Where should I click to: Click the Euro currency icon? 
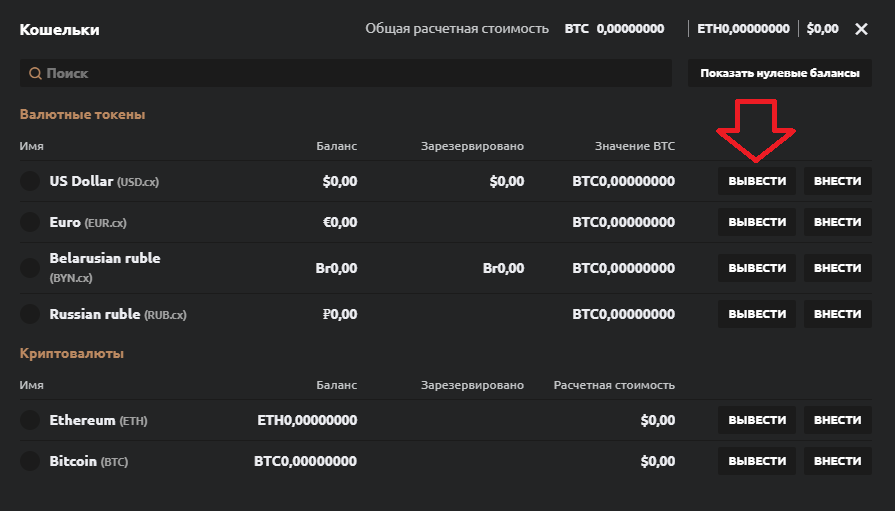click(x=30, y=222)
